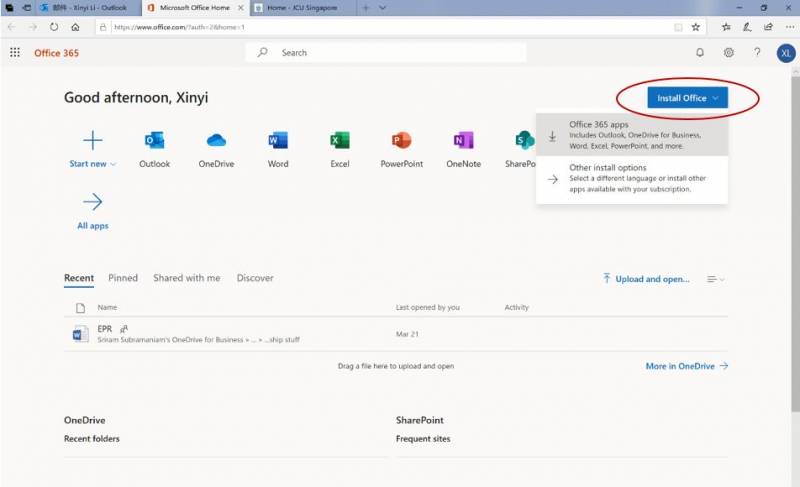Switch to the Pinned tab
This screenshot has width=800, height=487.
click(123, 278)
